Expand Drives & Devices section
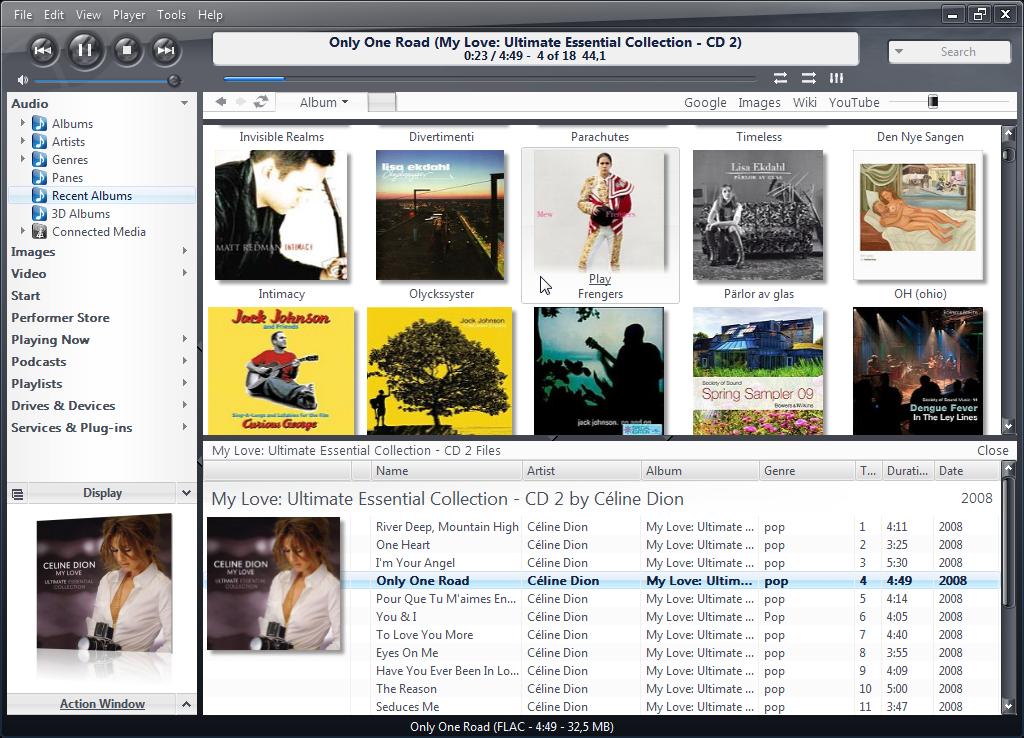 (184, 405)
